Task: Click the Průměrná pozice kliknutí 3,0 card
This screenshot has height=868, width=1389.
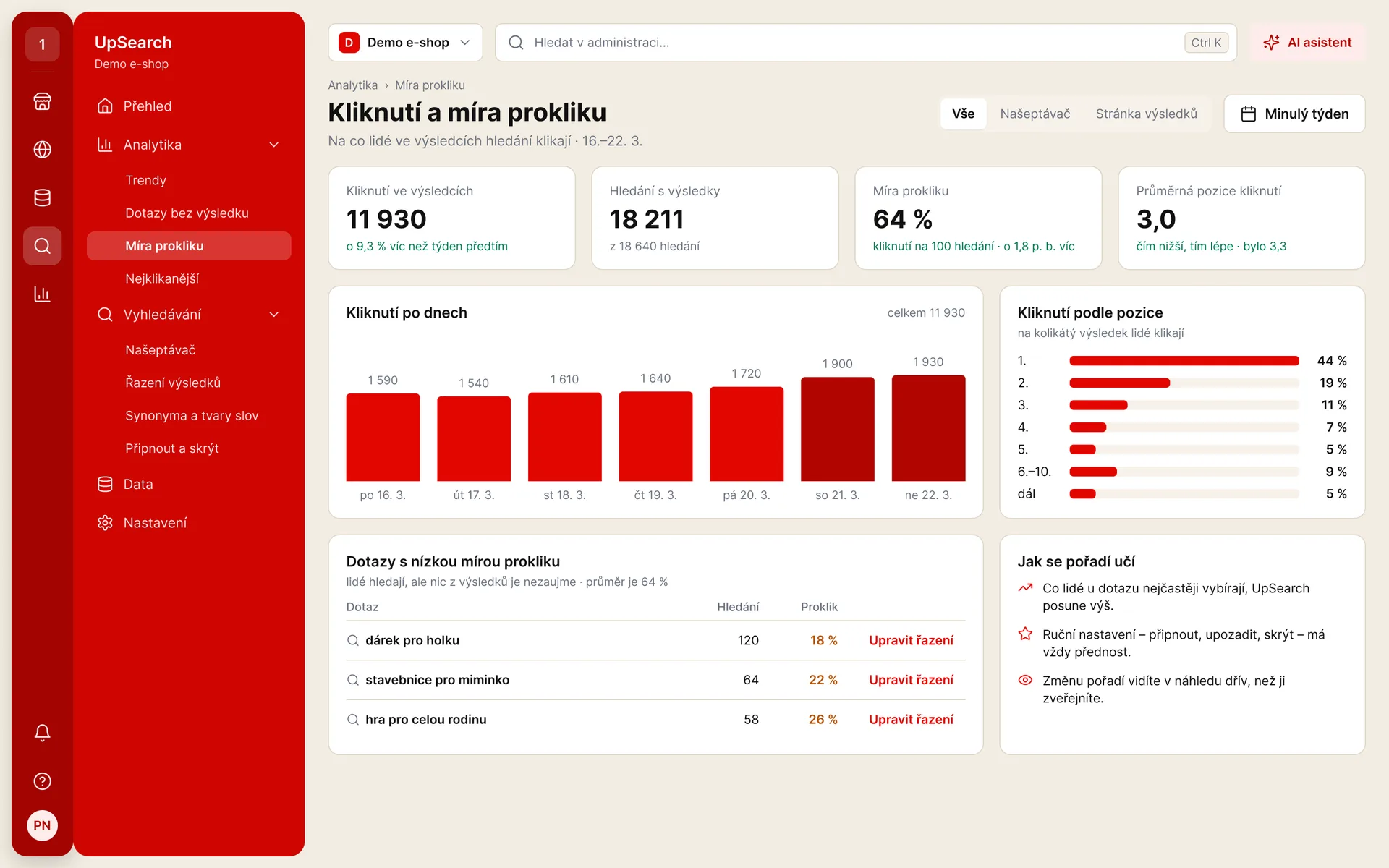Action: point(1241,218)
